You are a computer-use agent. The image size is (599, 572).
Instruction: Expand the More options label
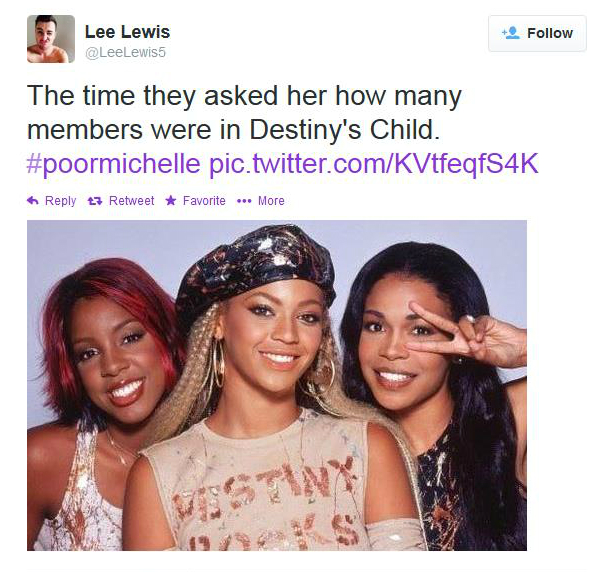click(271, 201)
